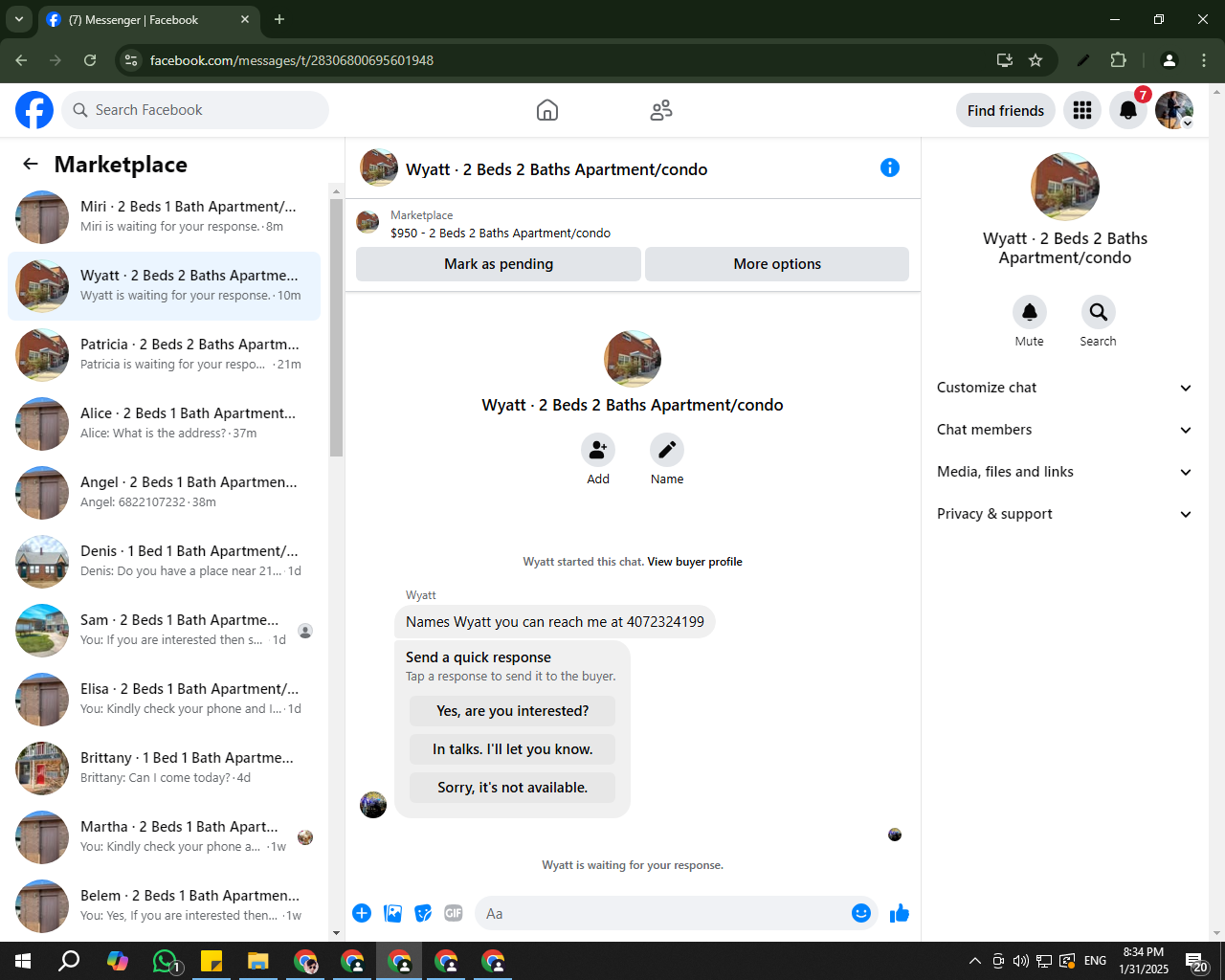Attach a photo icon in composer

(392, 913)
